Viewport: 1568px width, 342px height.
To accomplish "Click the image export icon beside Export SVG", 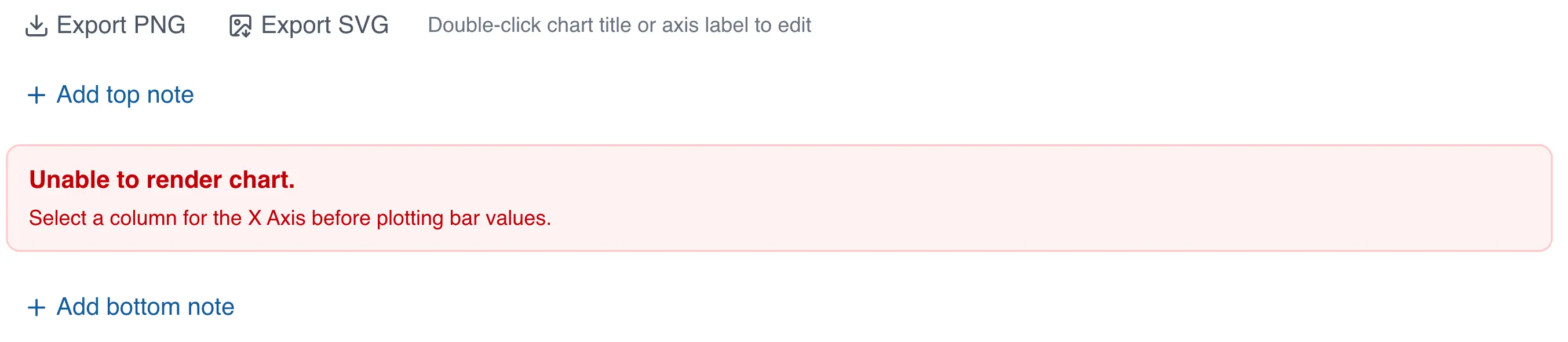I will [240, 26].
